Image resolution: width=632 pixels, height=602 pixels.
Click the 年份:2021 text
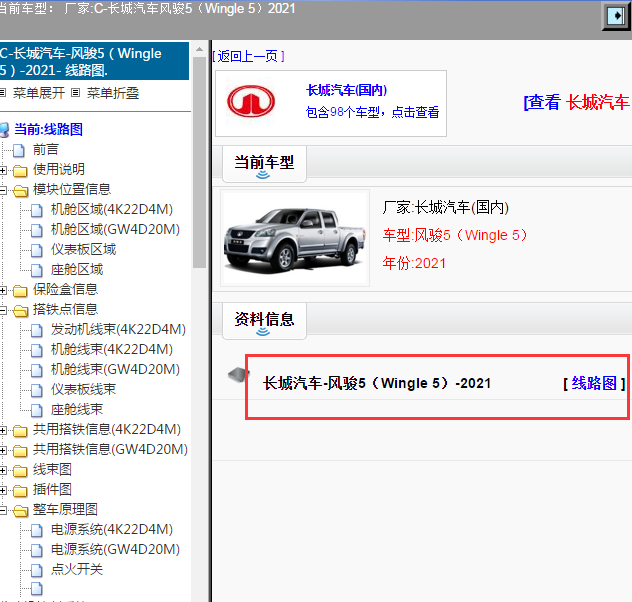pyautogui.click(x=414, y=264)
